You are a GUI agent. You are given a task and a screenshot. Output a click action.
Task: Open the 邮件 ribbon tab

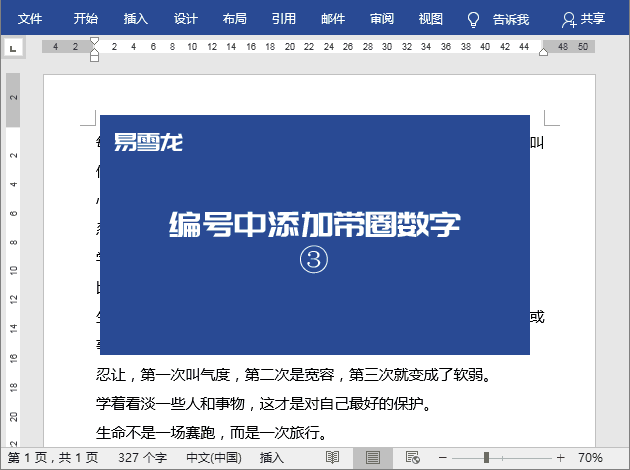333,18
